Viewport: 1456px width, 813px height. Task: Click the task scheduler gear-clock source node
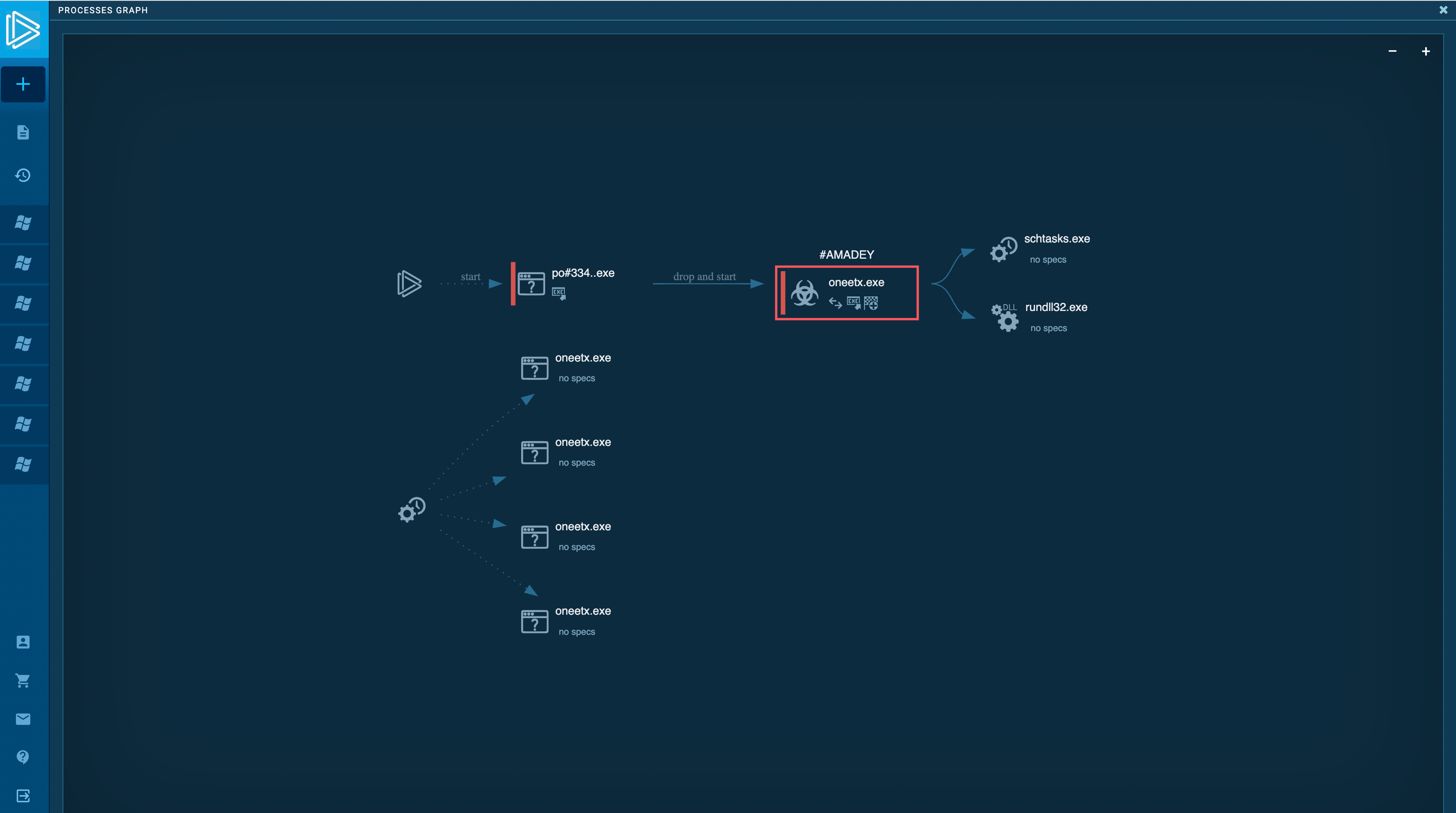(412, 510)
